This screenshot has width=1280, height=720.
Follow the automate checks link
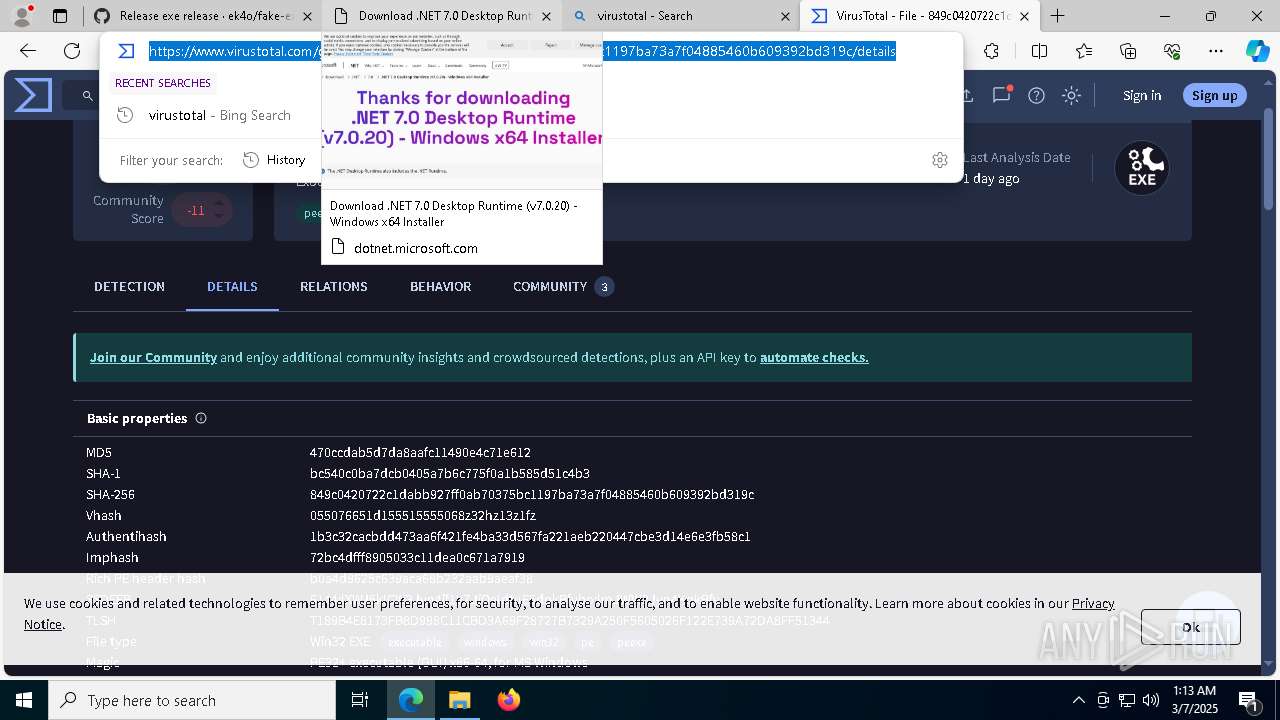click(x=814, y=357)
